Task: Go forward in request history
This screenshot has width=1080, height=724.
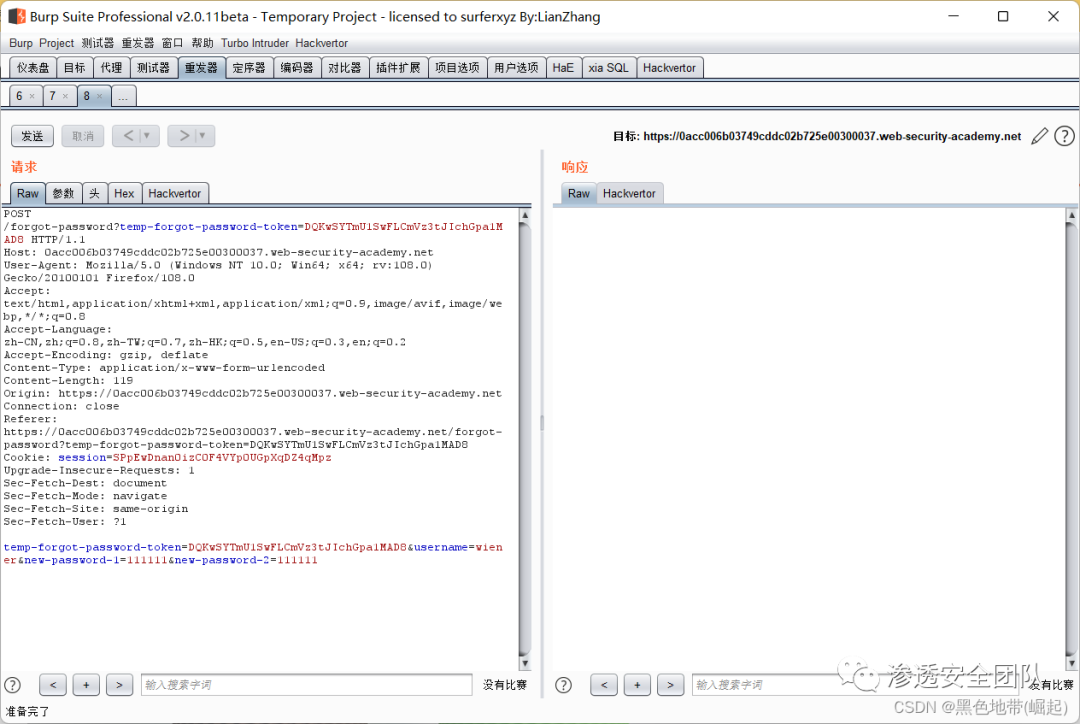Action: [x=184, y=136]
